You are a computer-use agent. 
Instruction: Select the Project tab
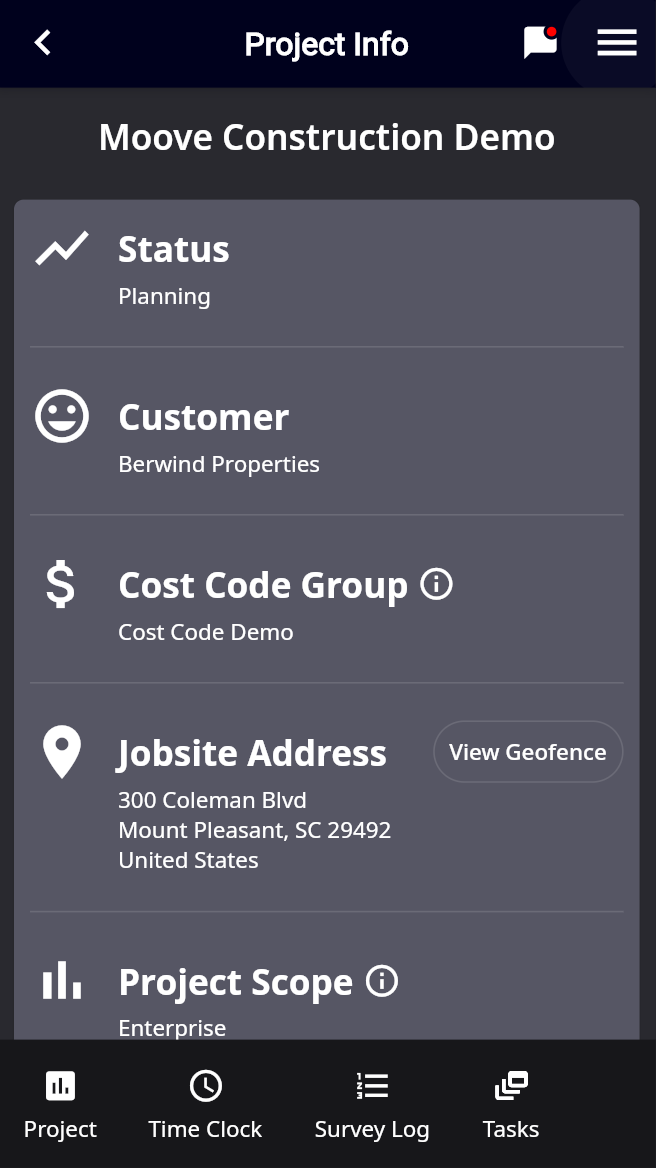tap(60, 1105)
